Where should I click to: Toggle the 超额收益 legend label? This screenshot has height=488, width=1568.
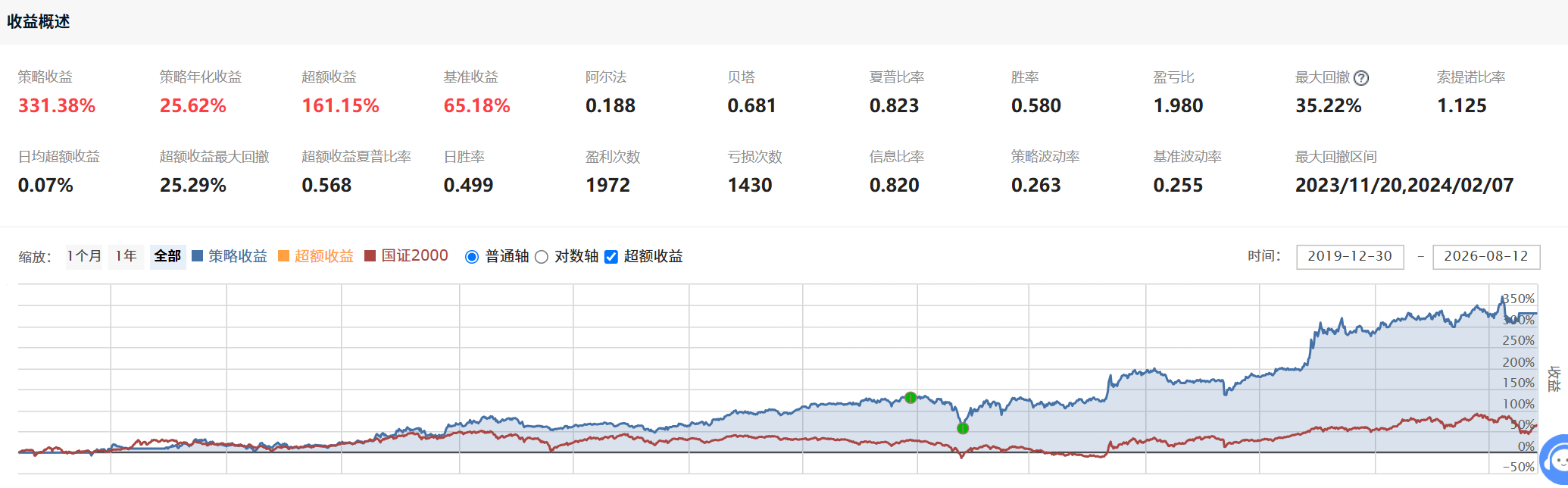pos(324,256)
